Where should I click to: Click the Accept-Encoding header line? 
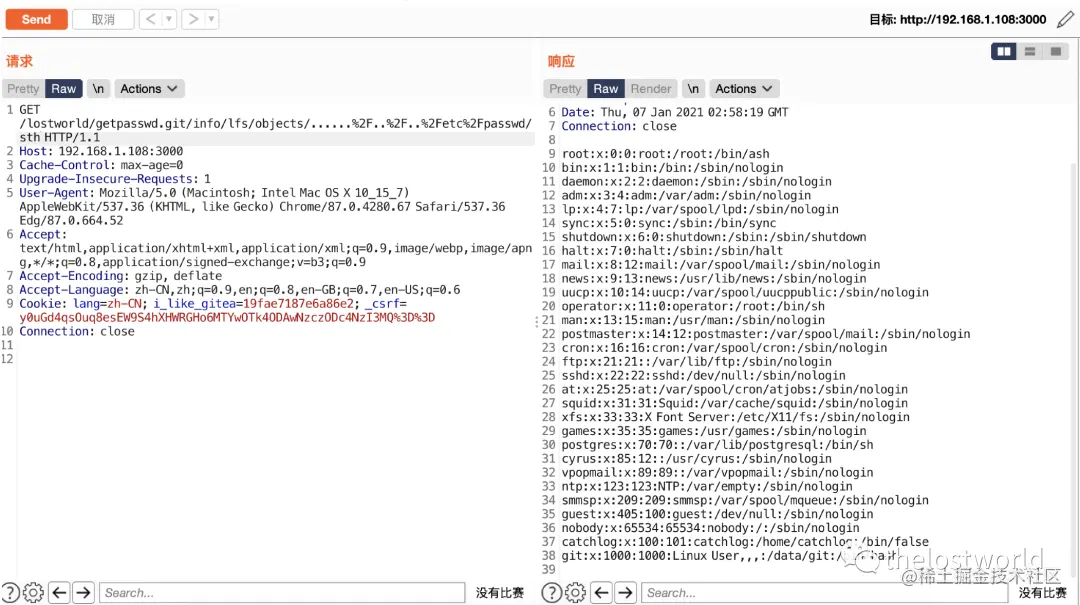click(121, 276)
